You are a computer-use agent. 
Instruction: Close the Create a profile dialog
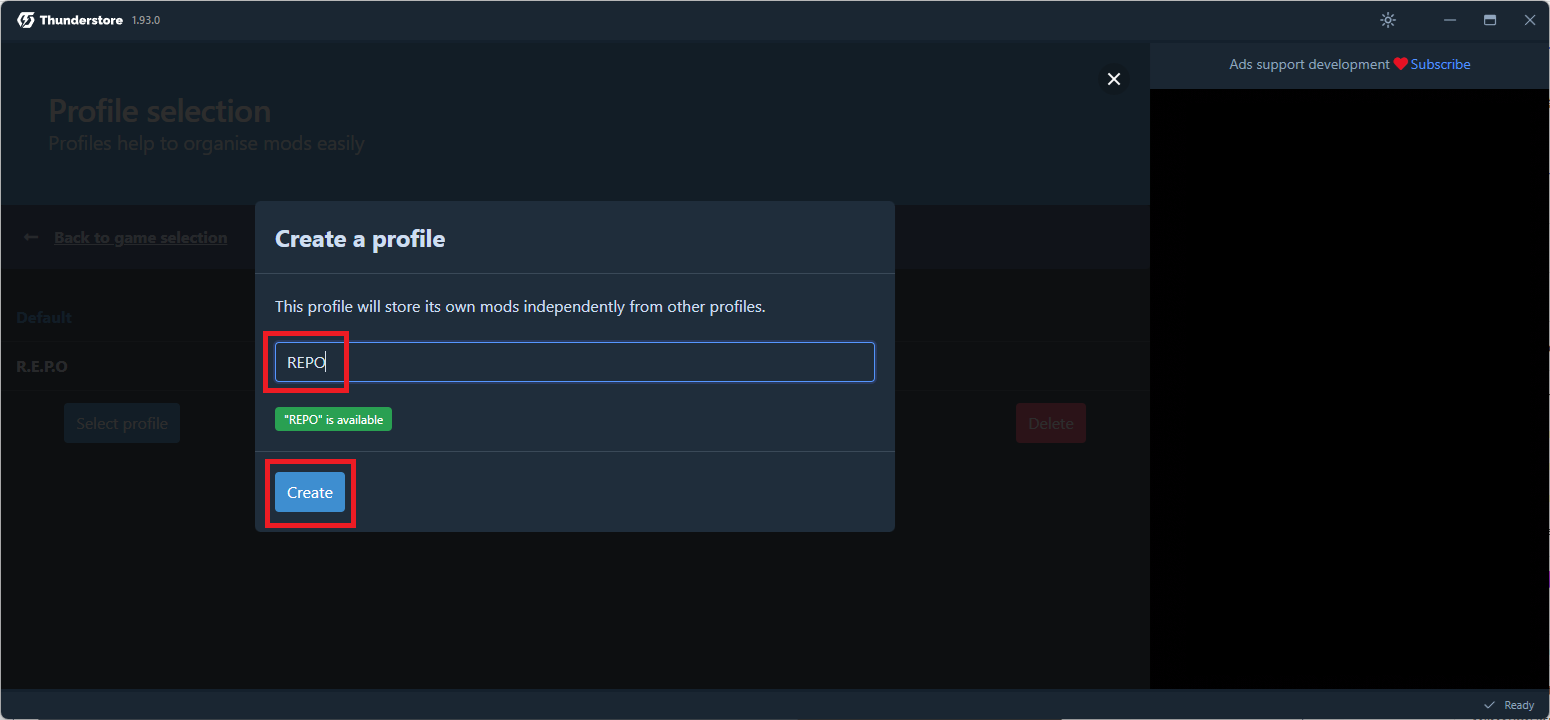pos(1114,79)
